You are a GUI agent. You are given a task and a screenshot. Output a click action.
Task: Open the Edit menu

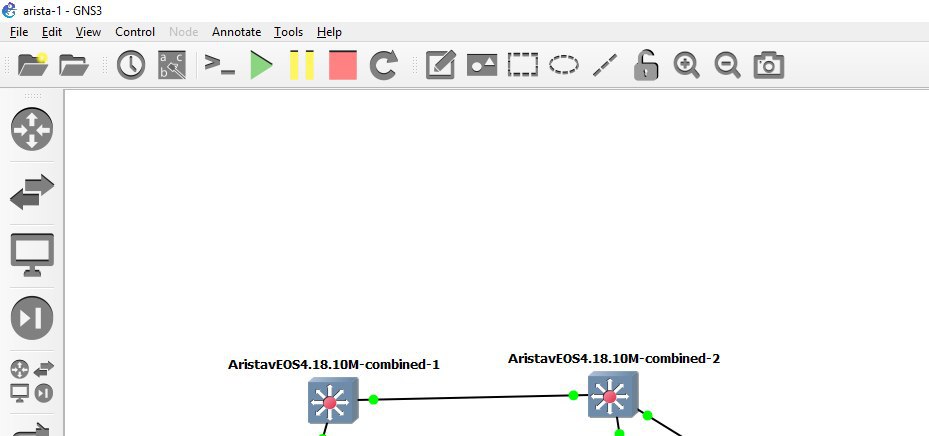tap(52, 32)
